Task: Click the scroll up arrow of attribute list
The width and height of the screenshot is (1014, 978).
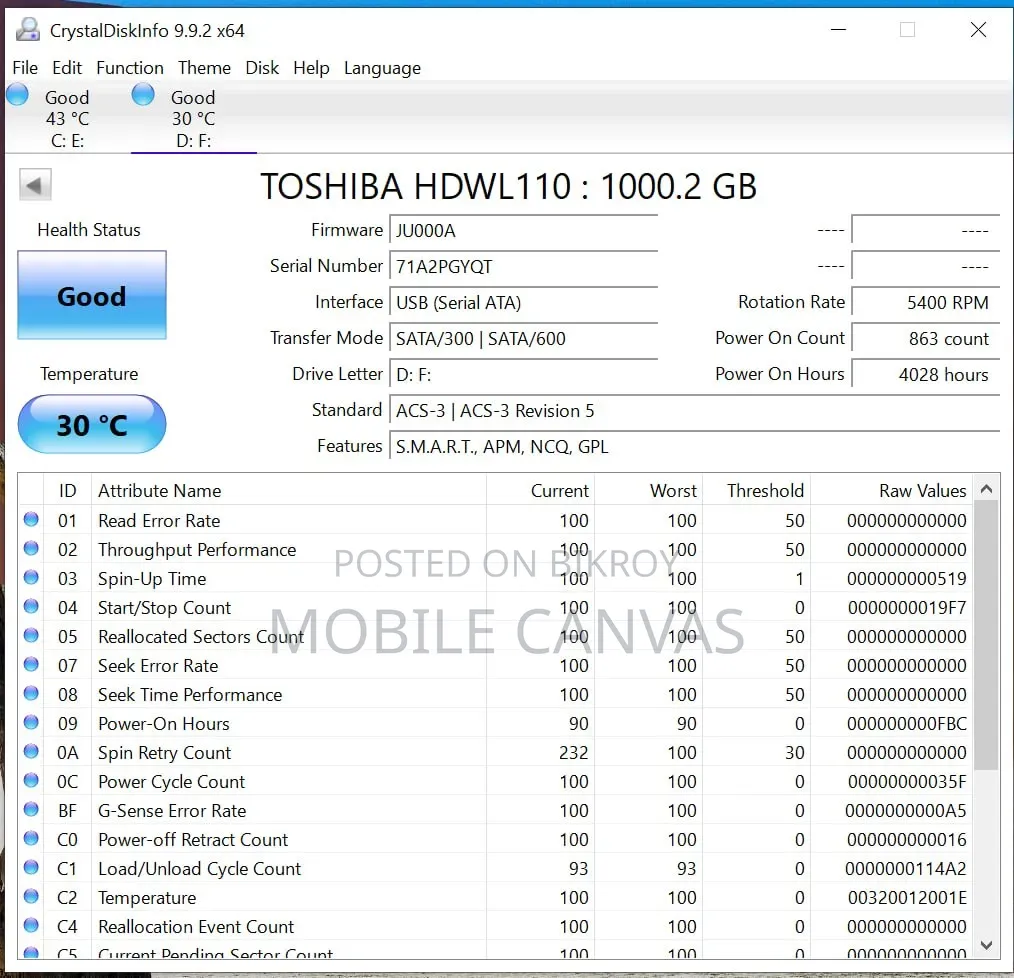Action: 986,489
